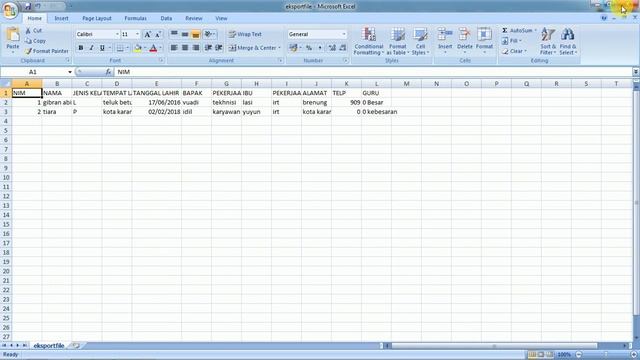
Task: Decrease the cell indent
Action: tap(208, 48)
